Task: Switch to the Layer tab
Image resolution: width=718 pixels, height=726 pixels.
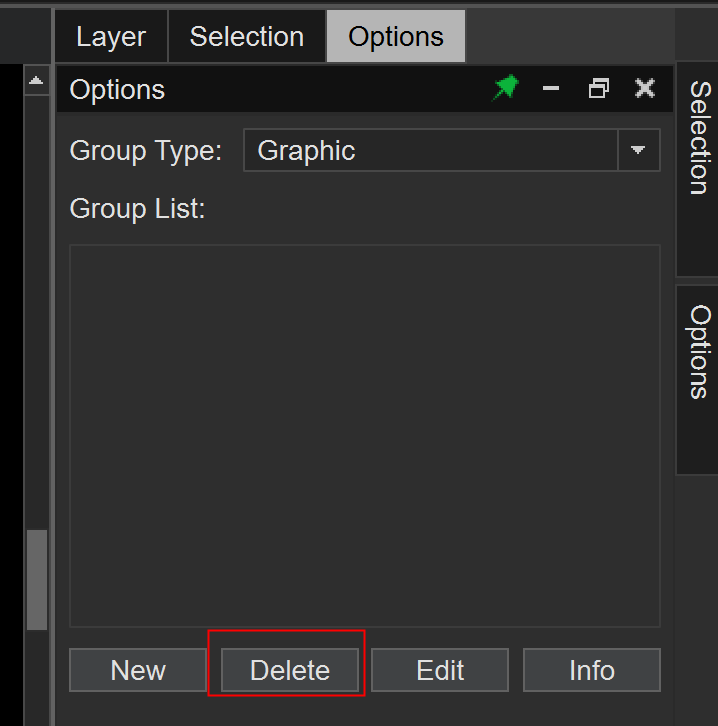Action: (111, 37)
